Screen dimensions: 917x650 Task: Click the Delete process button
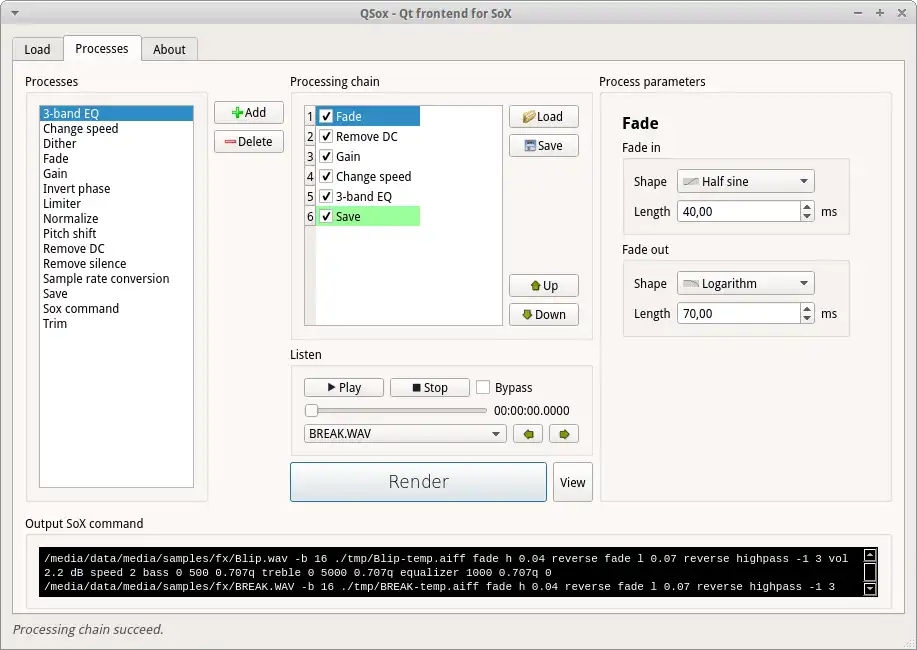(249, 142)
